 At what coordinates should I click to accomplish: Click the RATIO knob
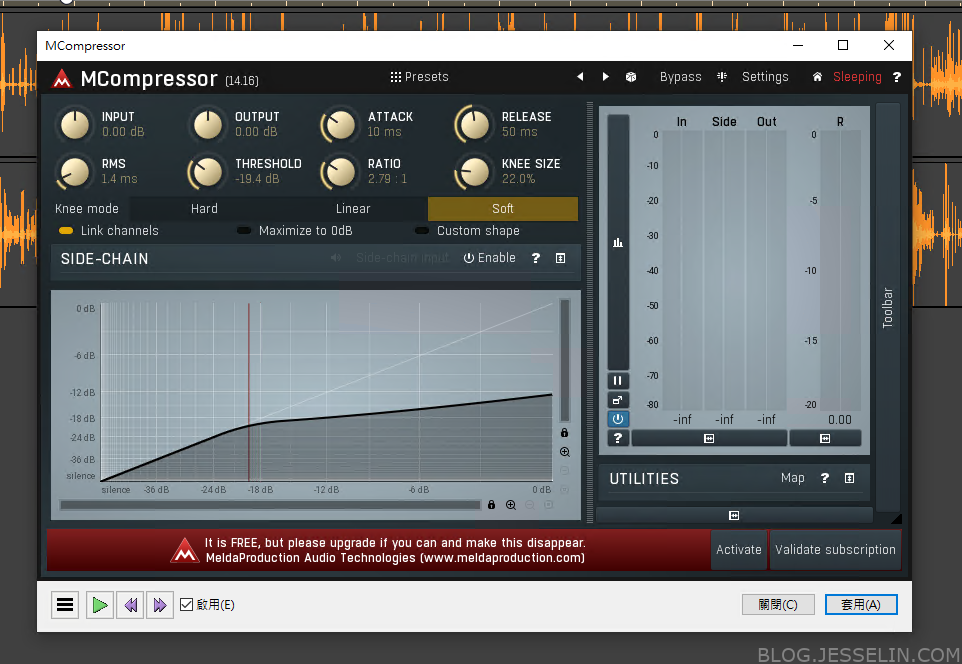pos(341,172)
